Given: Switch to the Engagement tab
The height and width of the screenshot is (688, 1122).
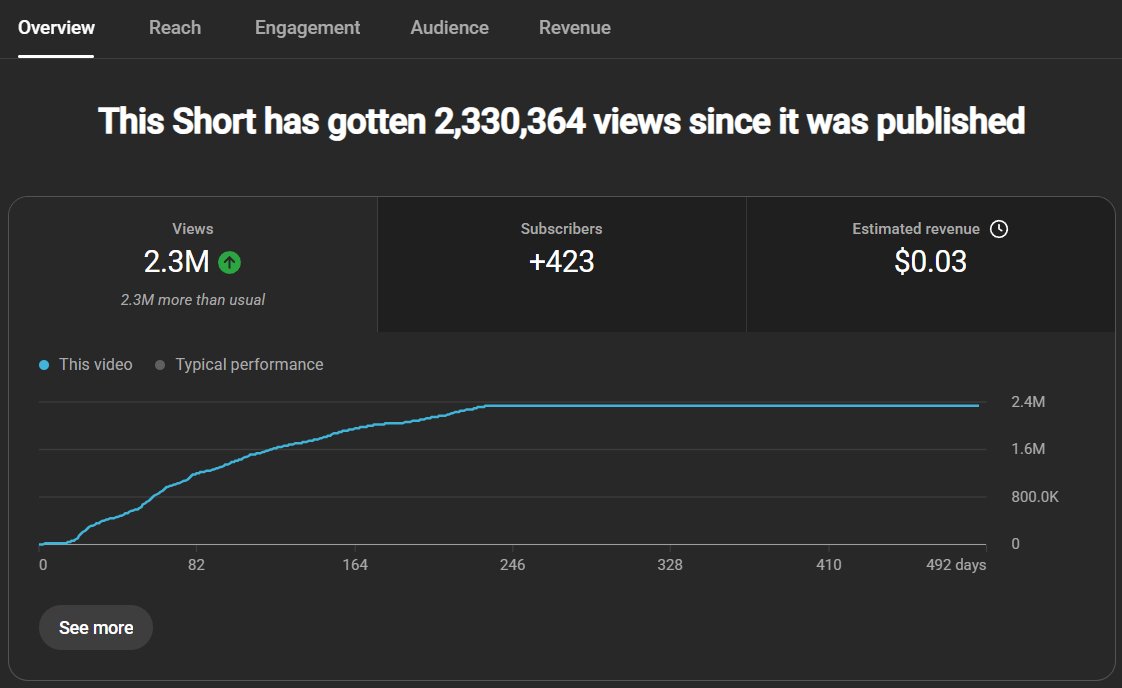Looking at the screenshot, I should pyautogui.click(x=307, y=28).
